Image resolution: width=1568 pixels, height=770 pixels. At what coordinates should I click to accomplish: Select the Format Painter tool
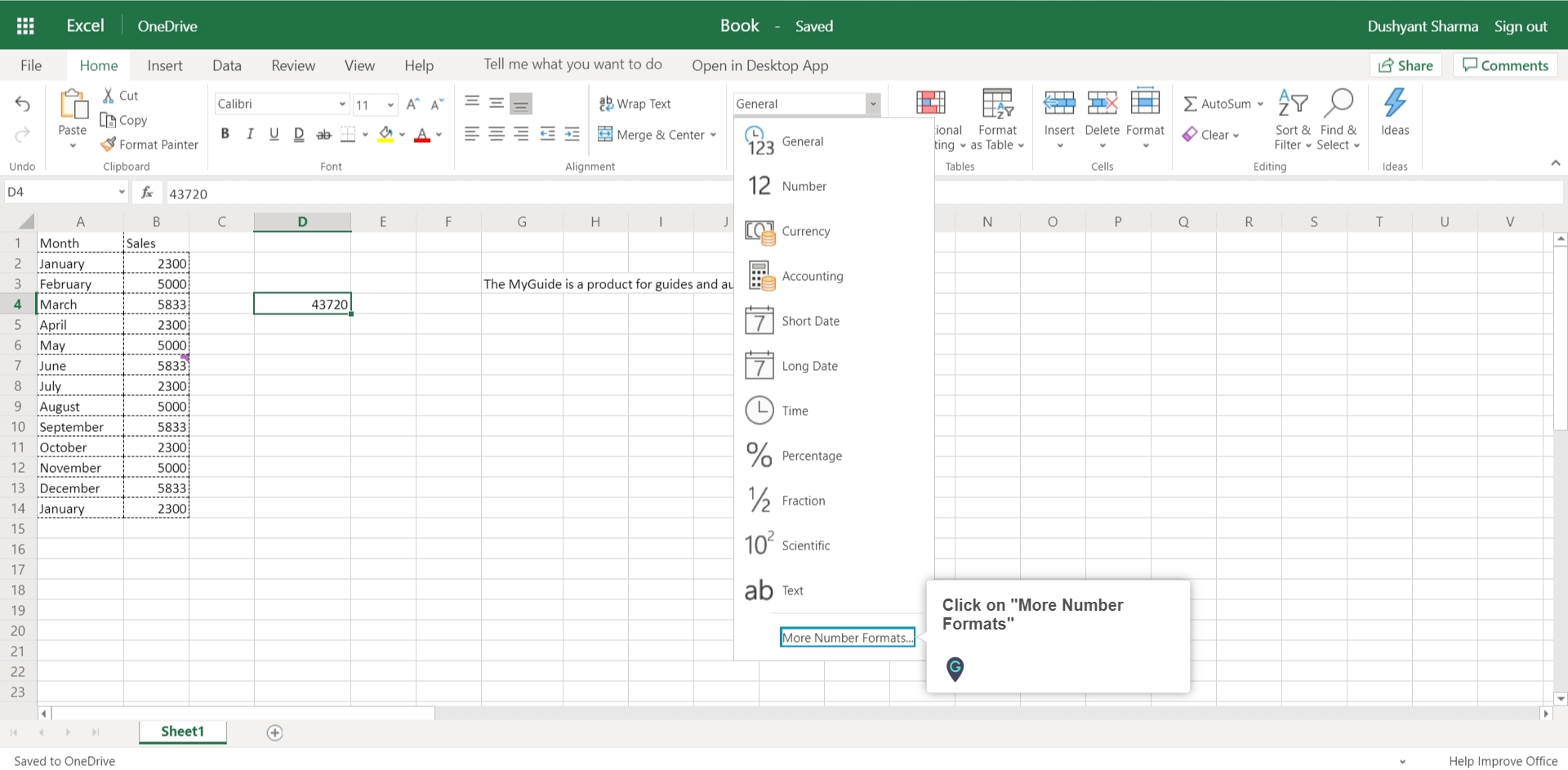(x=149, y=145)
